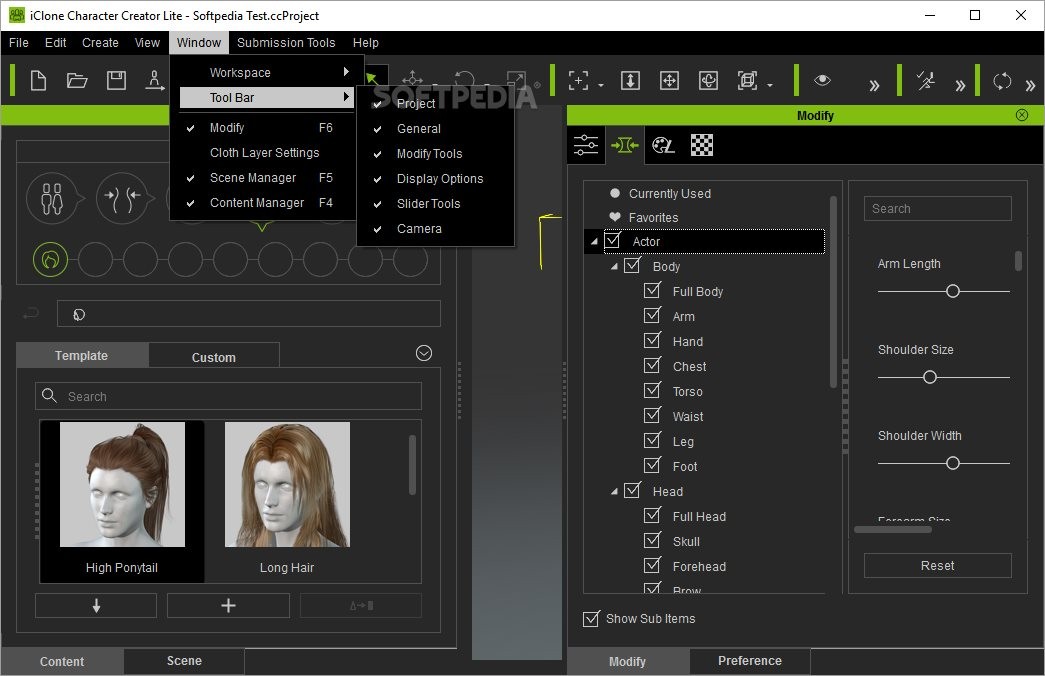Click the character figure toolbar icon
This screenshot has width=1045, height=676.
click(x=155, y=81)
